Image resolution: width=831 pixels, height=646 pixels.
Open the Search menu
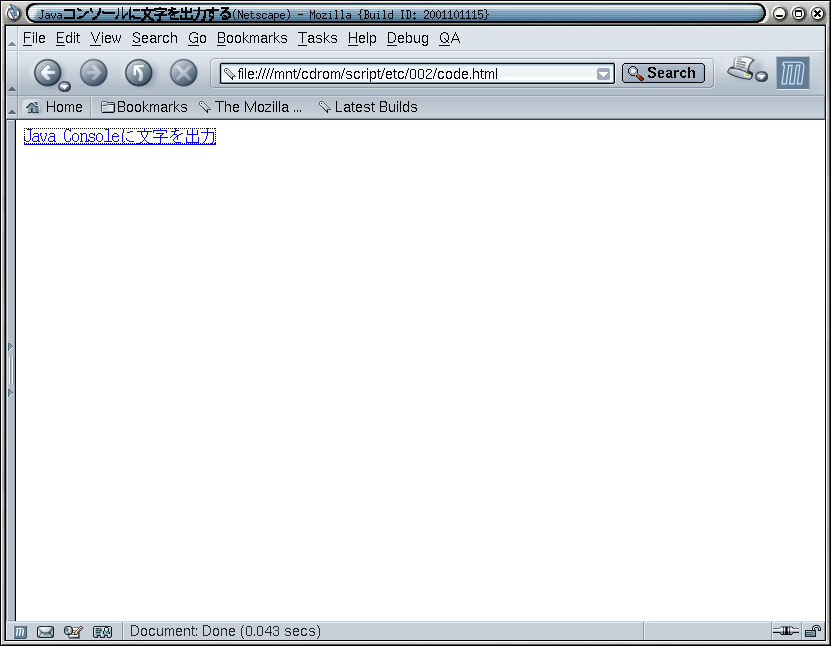click(155, 38)
